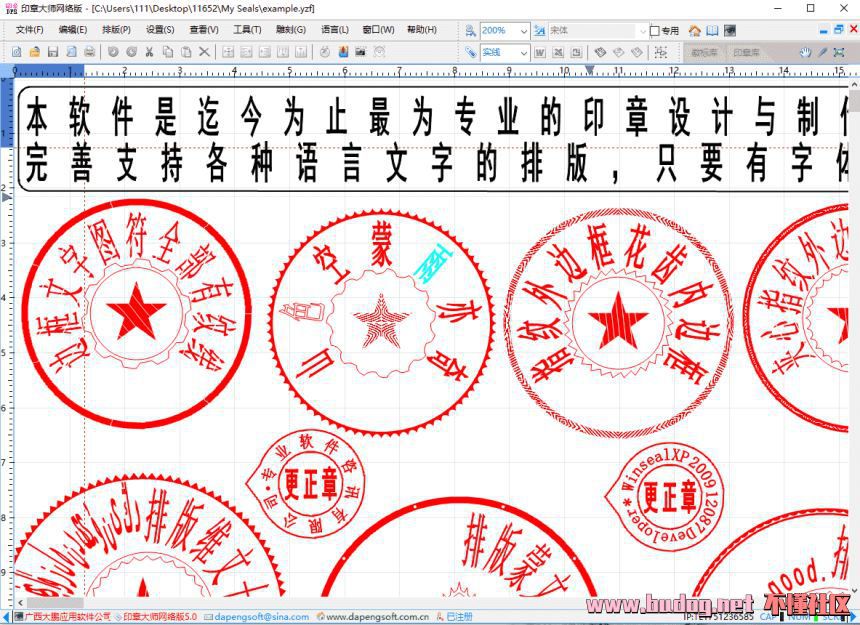This screenshot has height=625, width=860.
Task: Select the cyan text on the seal
Action: (x=433, y=263)
